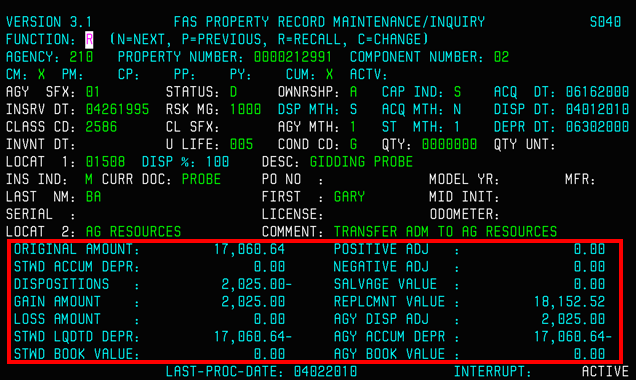Click the DISP % value 100

(217, 162)
